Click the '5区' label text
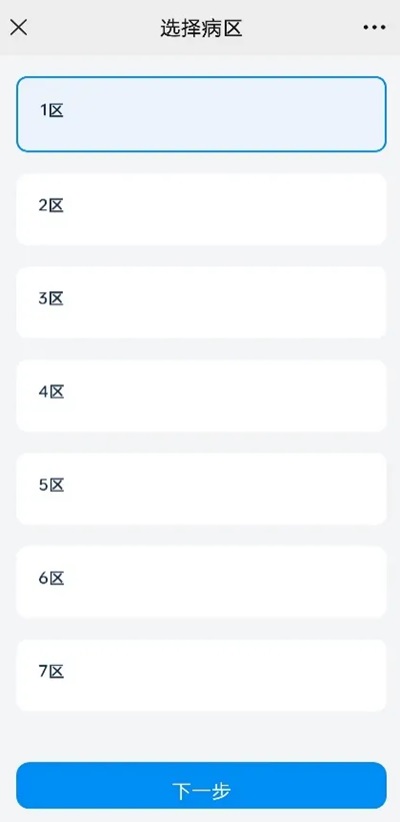 [51, 485]
